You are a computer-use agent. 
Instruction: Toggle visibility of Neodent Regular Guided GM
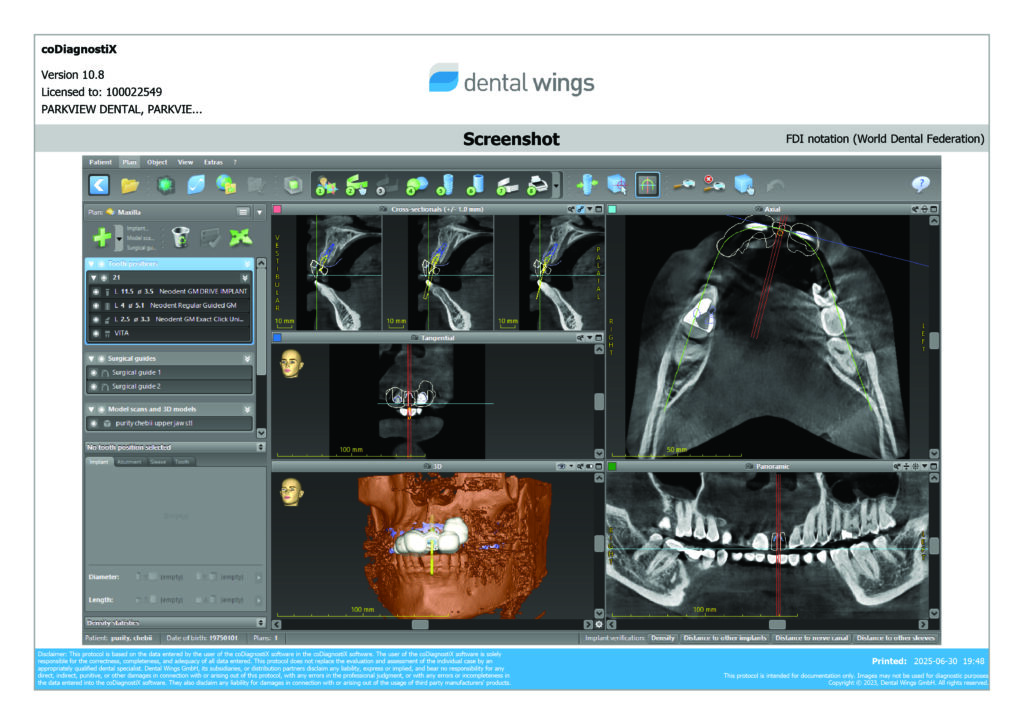point(96,306)
